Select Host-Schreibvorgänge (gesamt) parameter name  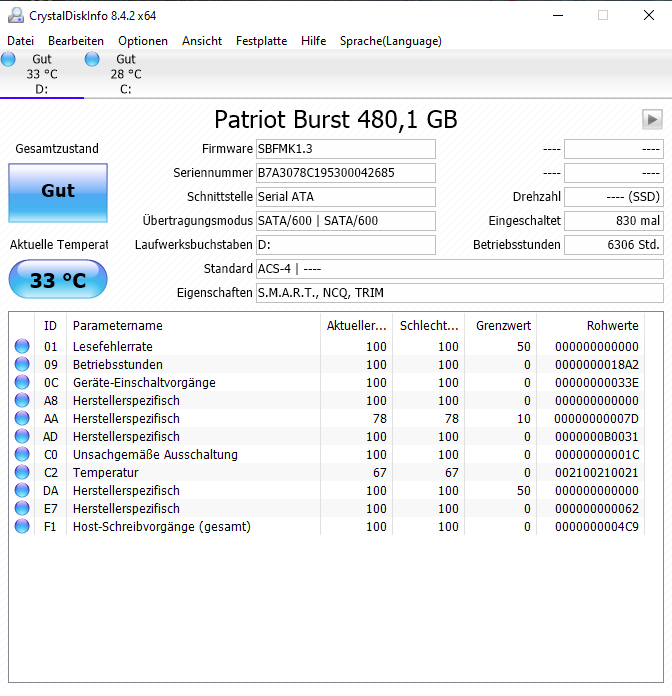[162, 526]
